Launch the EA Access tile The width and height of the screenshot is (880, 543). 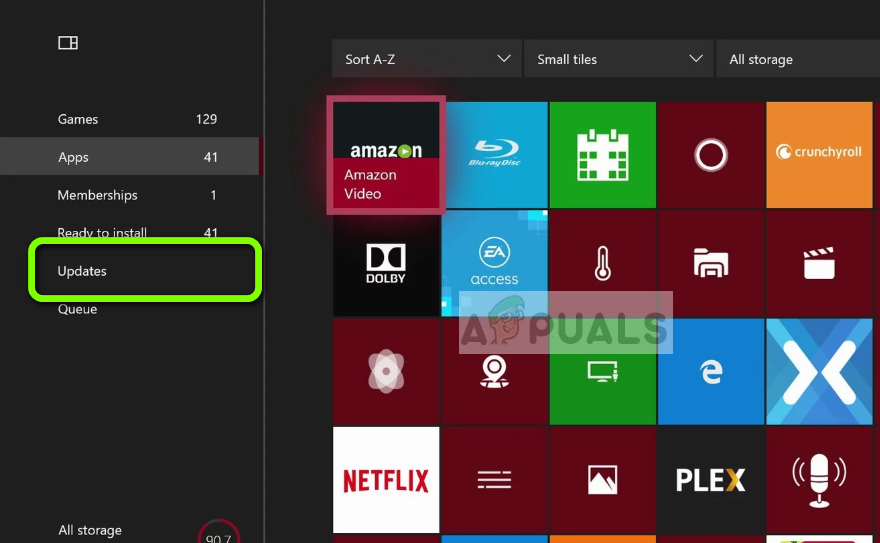pos(494,263)
